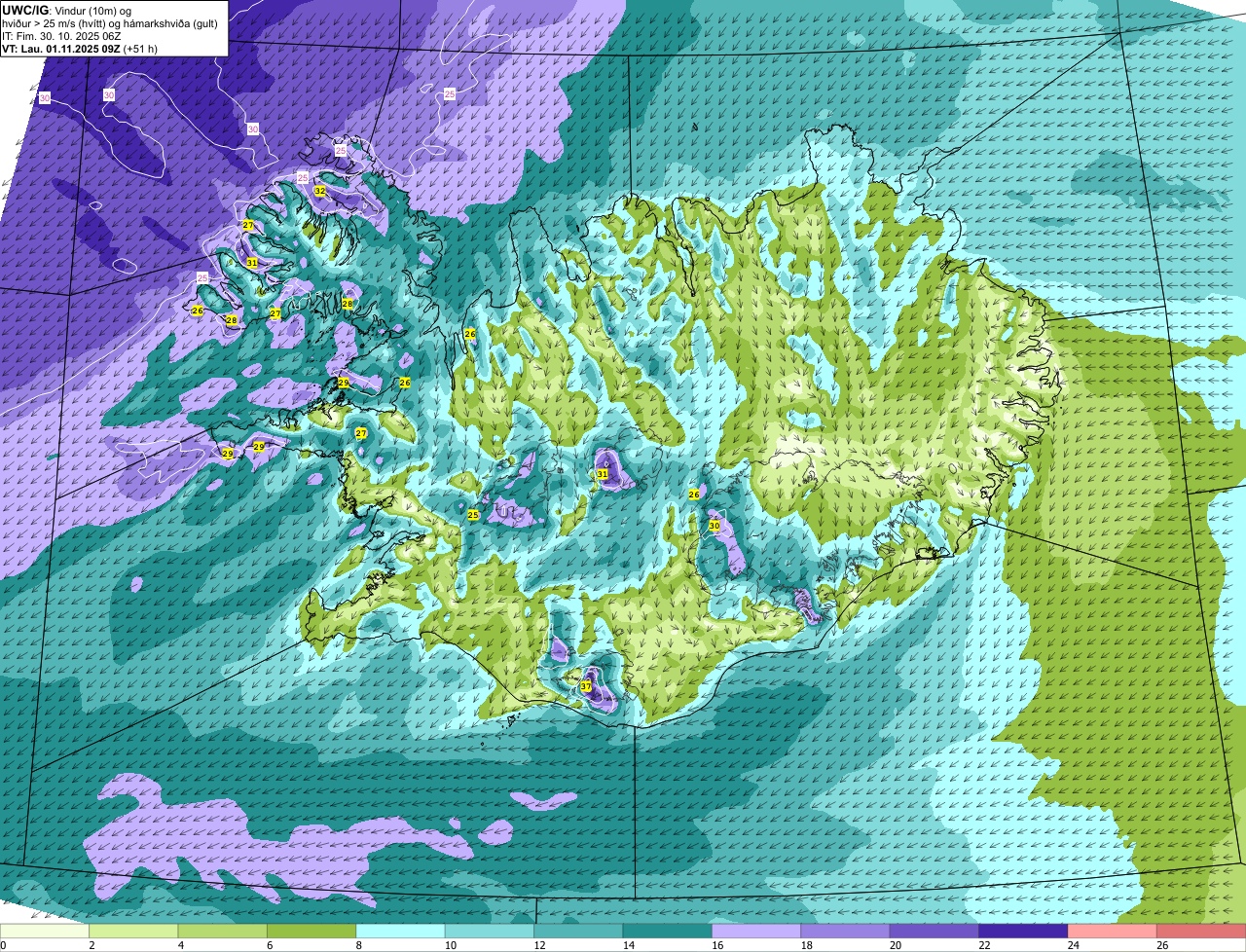Click the palest 0–2 m/s legend swatch

pos(46,932)
